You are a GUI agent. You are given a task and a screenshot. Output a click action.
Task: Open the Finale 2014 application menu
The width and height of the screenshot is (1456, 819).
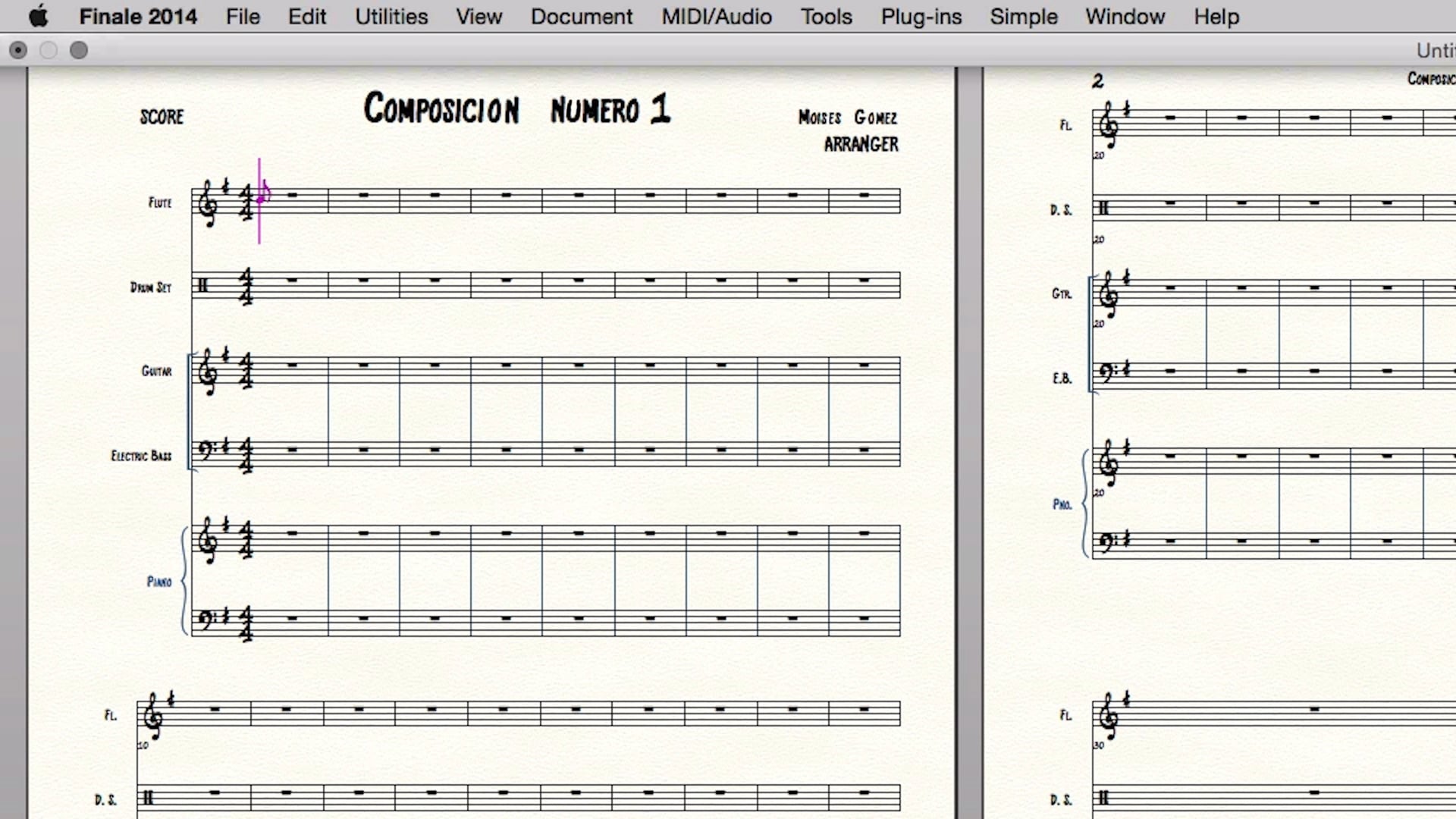tap(138, 16)
